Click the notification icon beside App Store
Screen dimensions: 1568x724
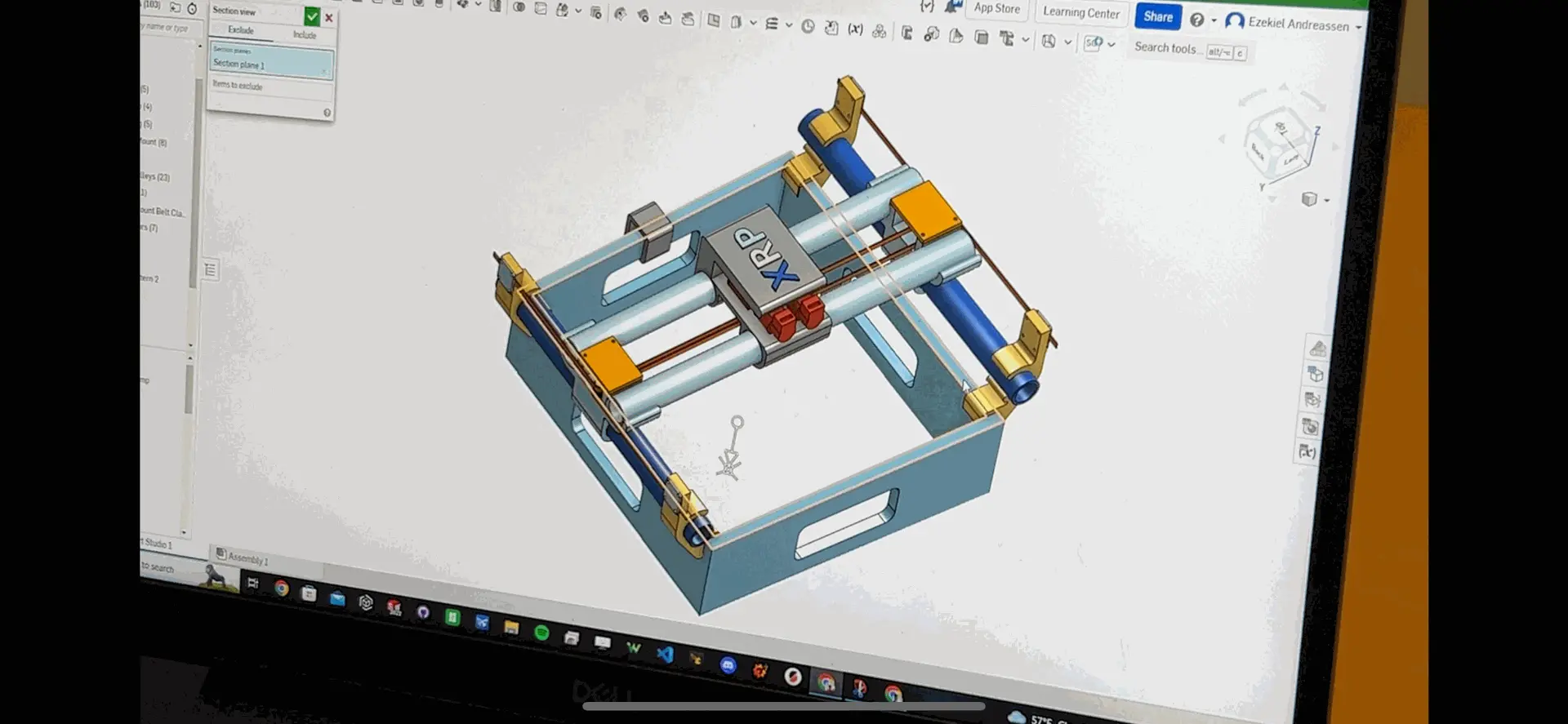pyautogui.click(x=952, y=7)
